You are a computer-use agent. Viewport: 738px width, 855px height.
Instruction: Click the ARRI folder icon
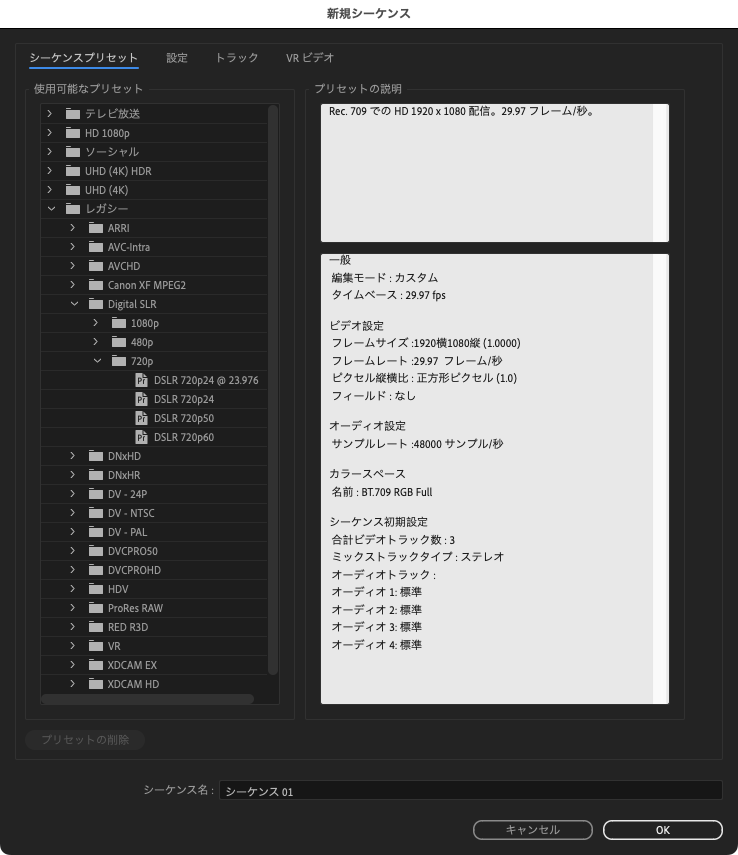coord(96,228)
